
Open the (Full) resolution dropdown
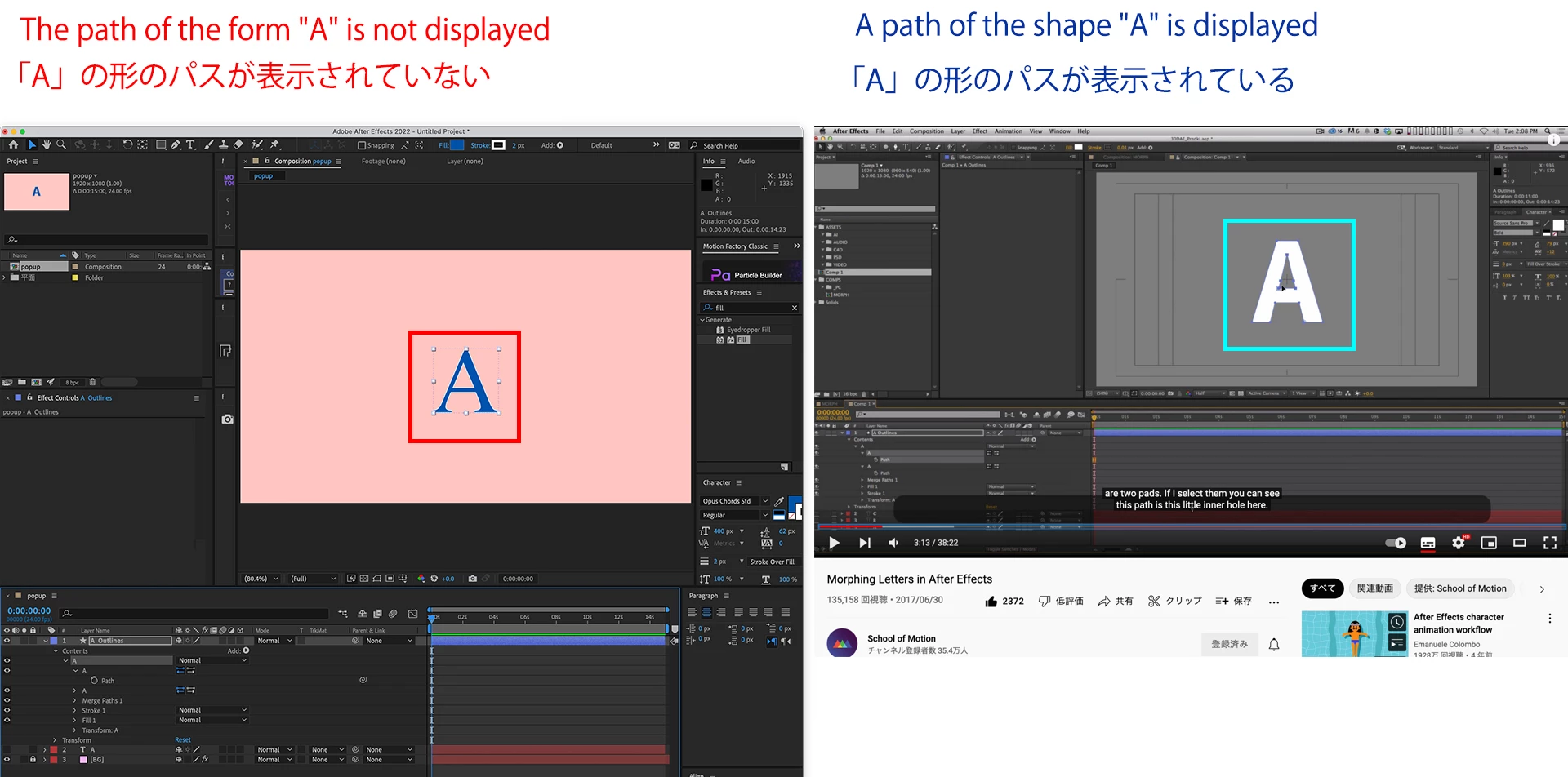313,579
